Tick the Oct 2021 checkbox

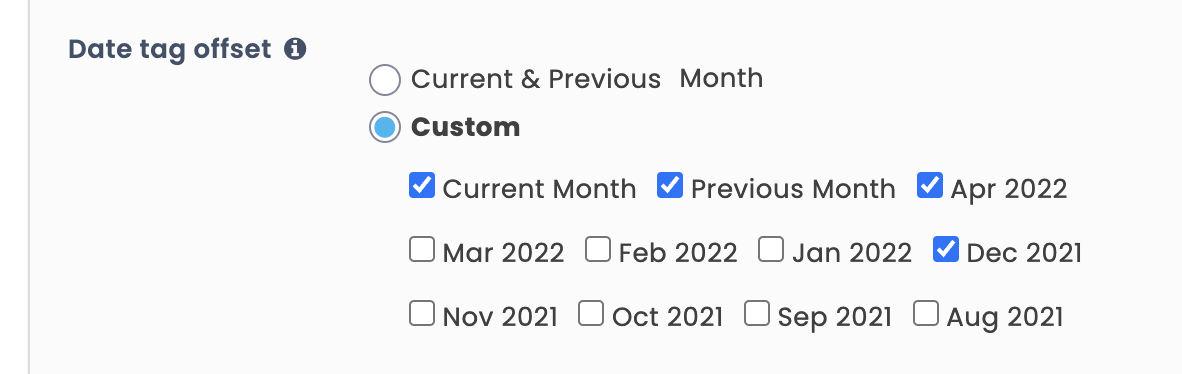coord(591,313)
